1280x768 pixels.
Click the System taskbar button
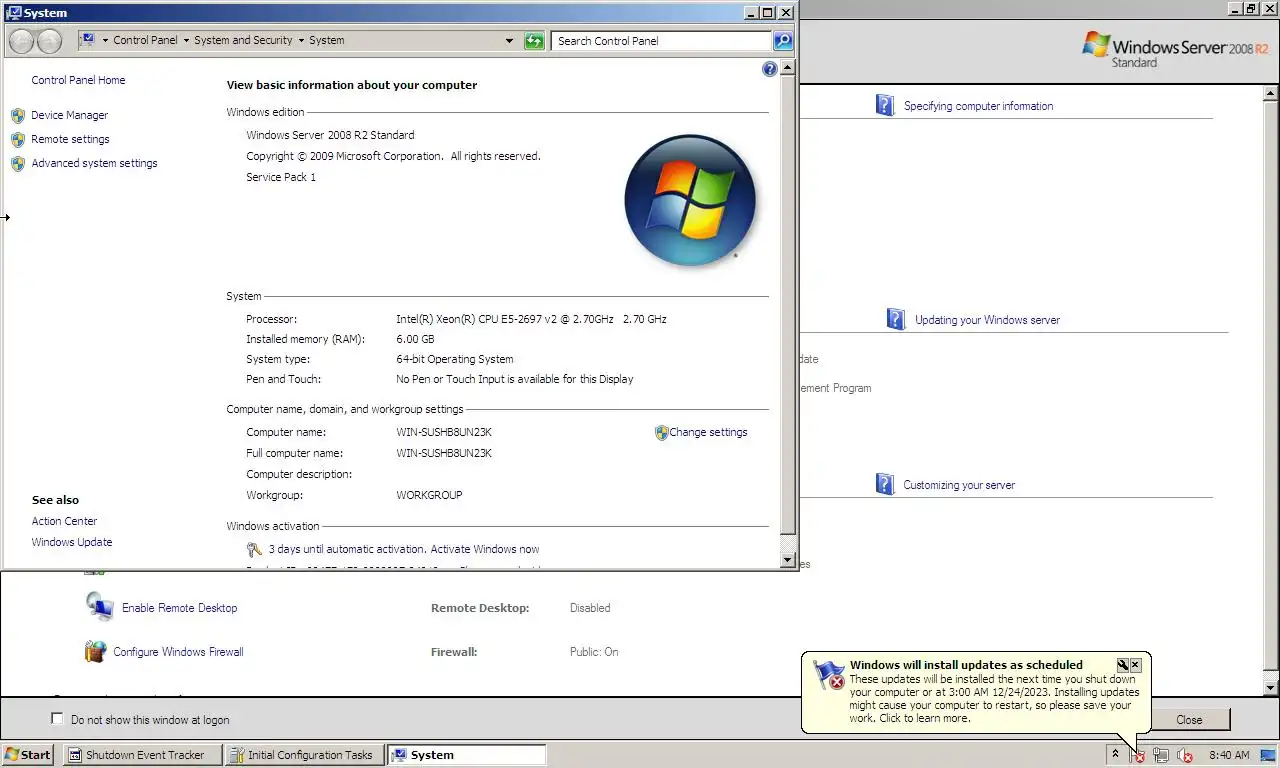click(466, 755)
